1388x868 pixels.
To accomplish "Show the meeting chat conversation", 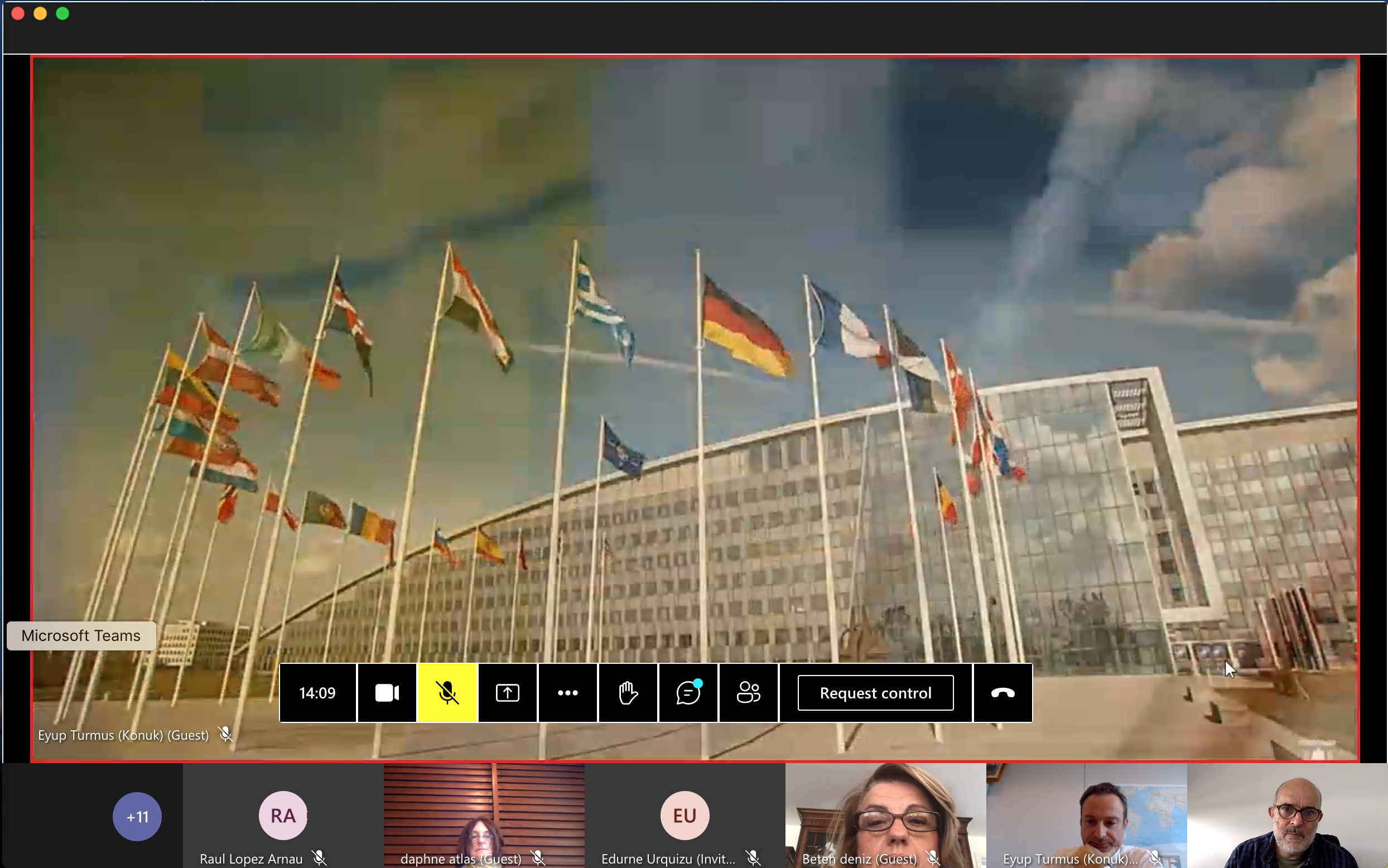I will point(688,693).
